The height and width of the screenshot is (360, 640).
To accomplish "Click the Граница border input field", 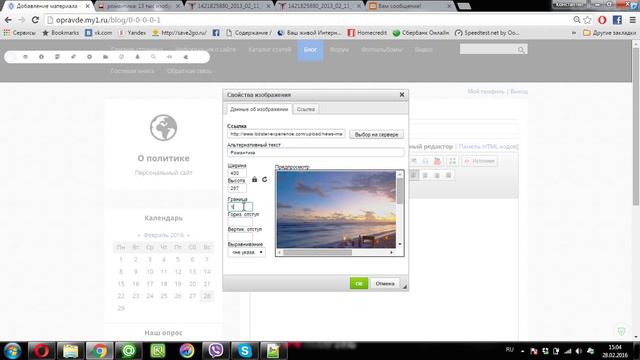I will 240,207.
